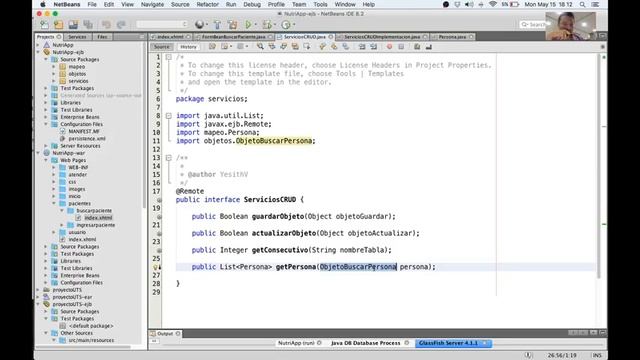Collapse the Configuration Files folder

coord(46,124)
